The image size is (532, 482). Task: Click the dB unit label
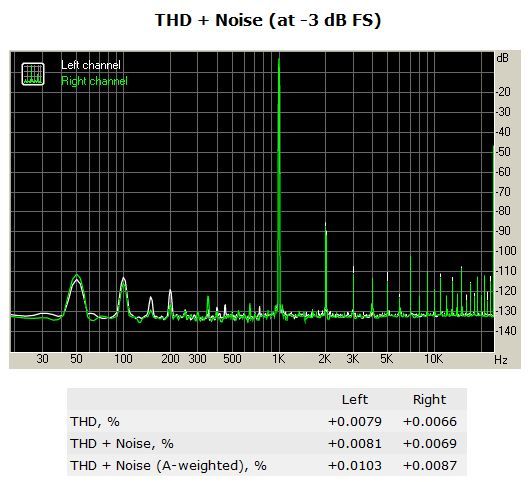(502, 58)
